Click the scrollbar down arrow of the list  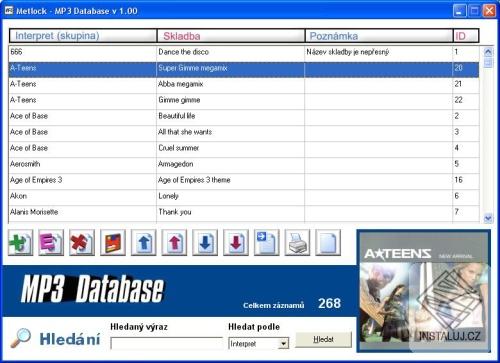pos(488,218)
